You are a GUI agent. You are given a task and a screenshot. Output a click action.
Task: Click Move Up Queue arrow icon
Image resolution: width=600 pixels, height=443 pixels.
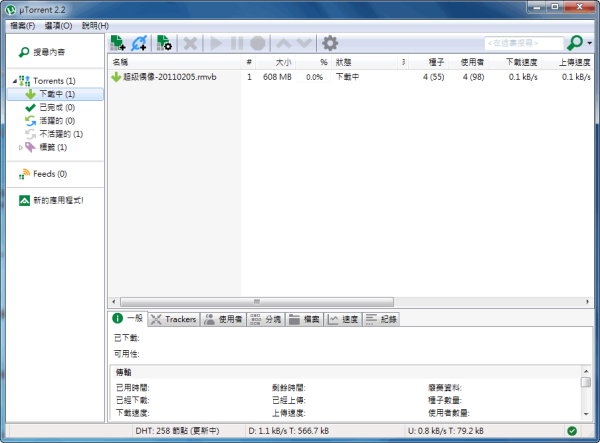coord(284,43)
